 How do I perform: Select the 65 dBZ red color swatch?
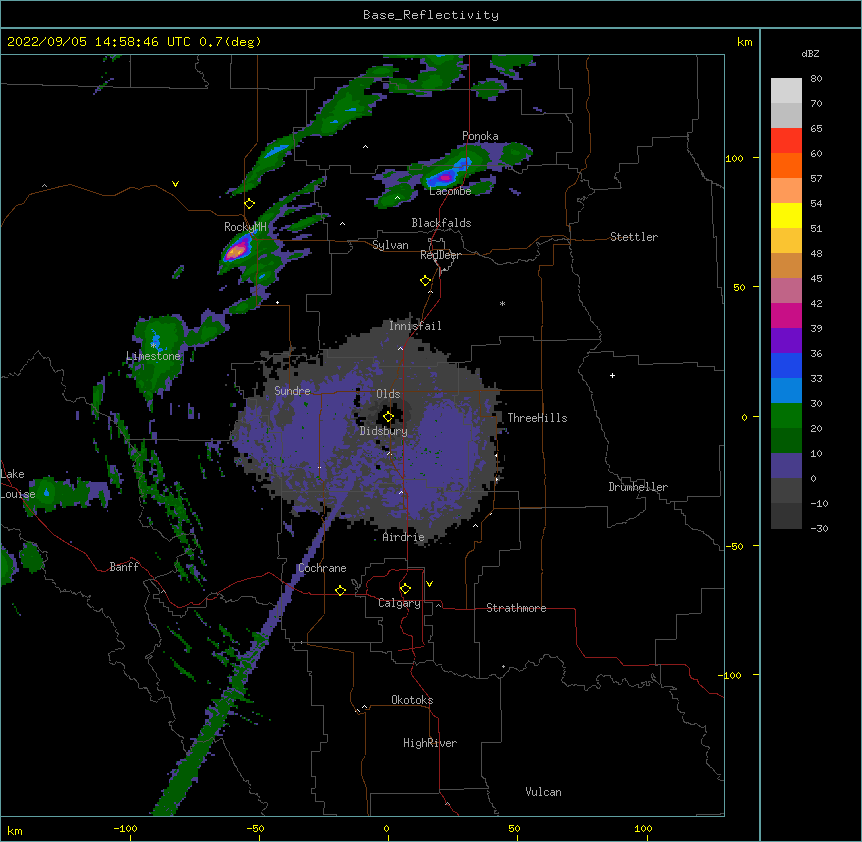click(x=786, y=141)
